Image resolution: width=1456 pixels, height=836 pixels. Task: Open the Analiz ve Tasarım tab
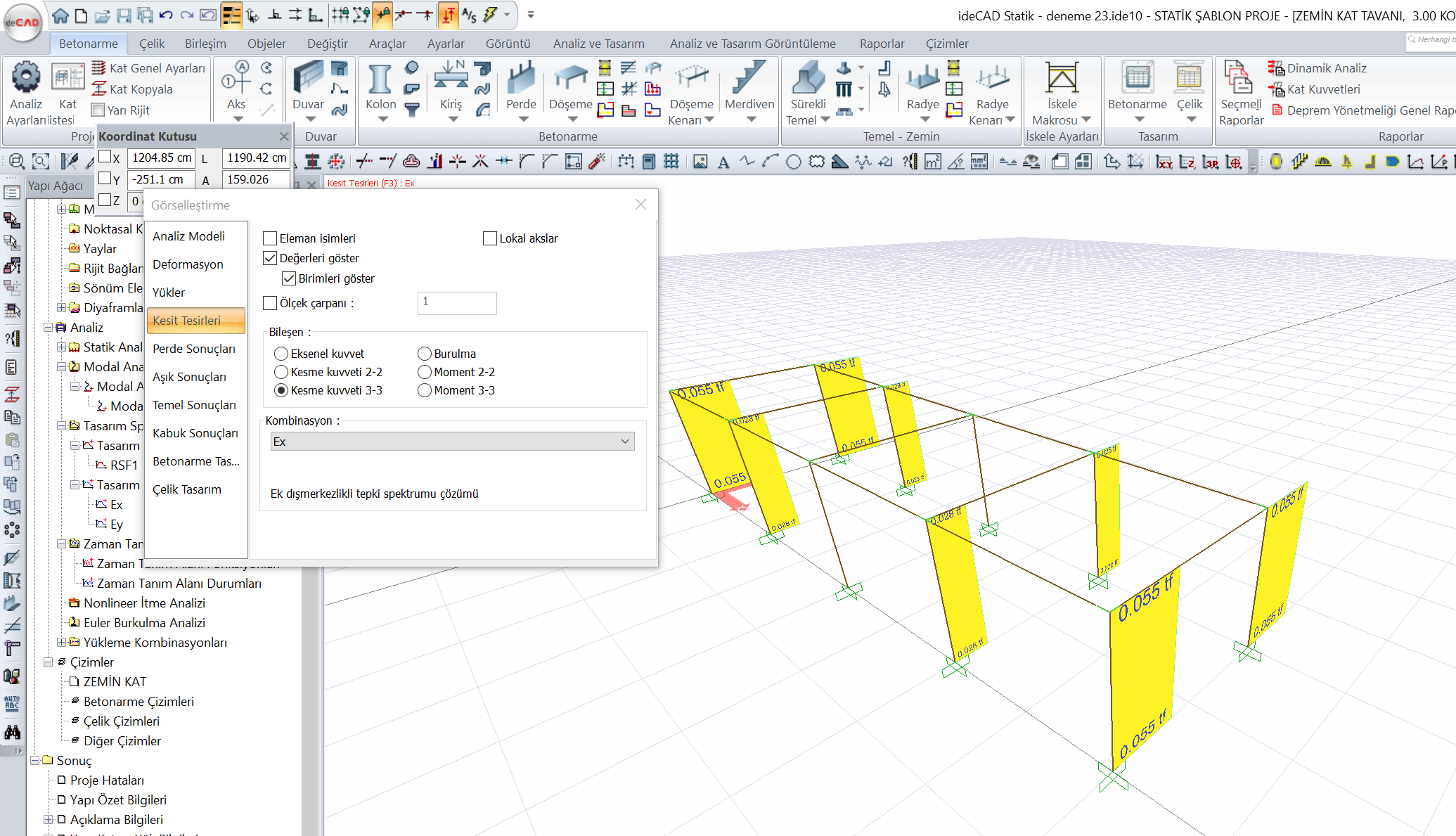coord(598,44)
